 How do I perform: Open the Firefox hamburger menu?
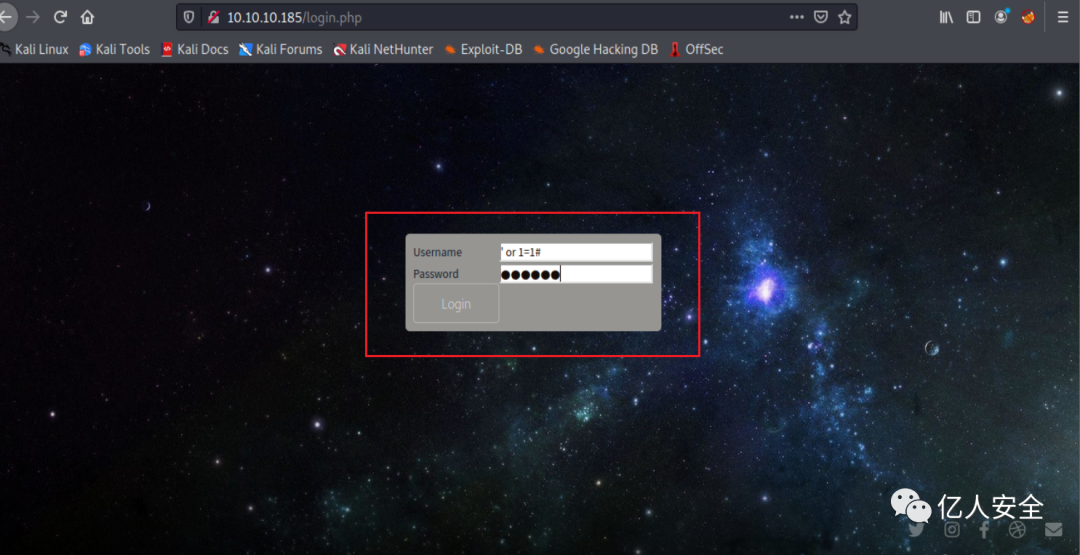(x=1063, y=17)
